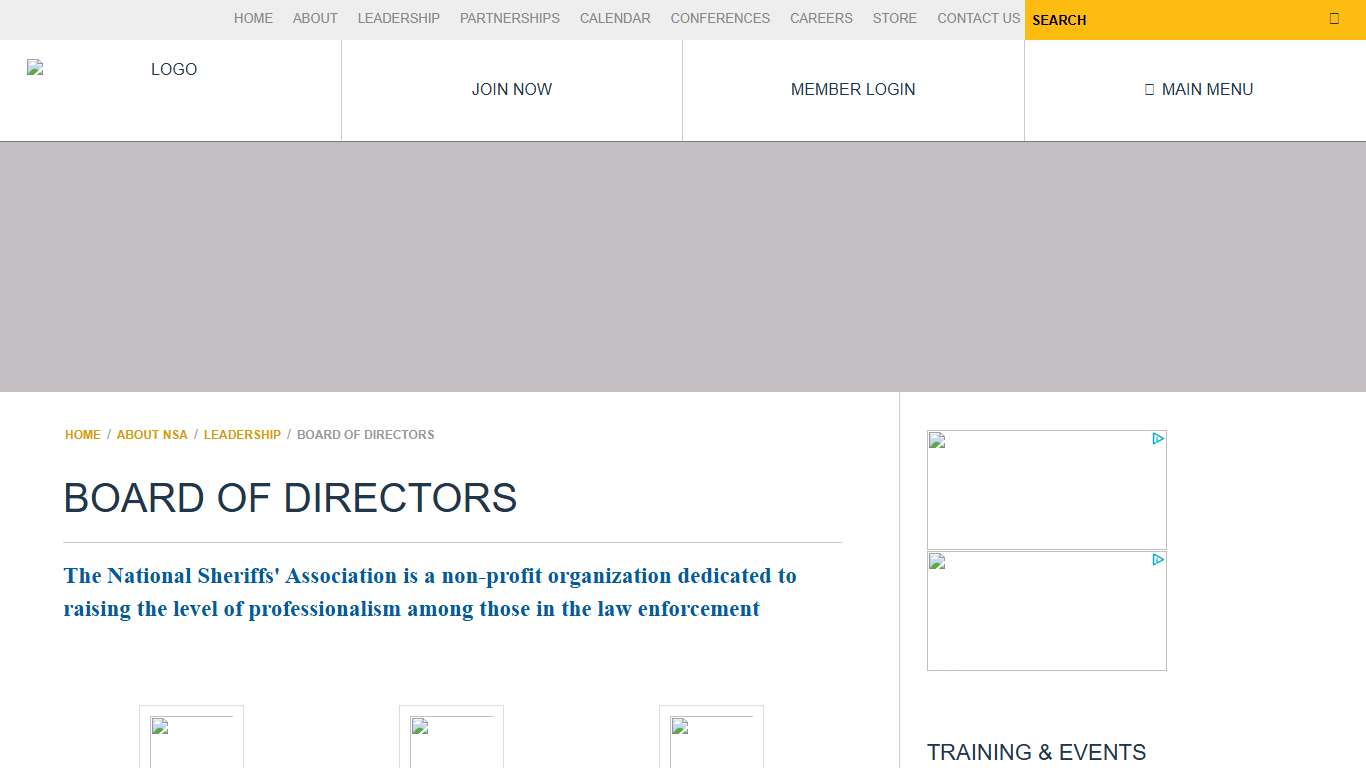Open the LEADERSHIP navigation menu

(398, 18)
